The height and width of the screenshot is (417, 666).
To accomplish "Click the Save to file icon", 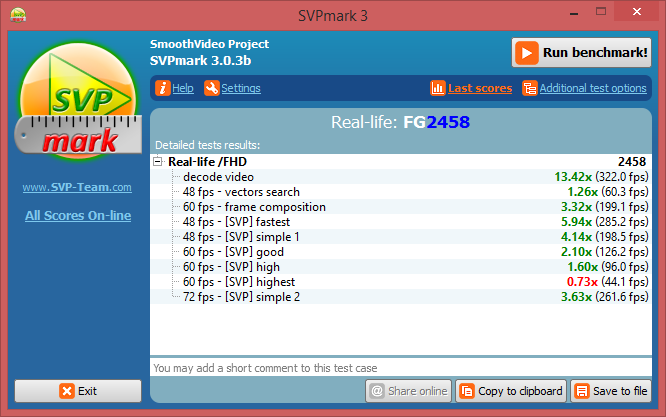I will click(582, 391).
